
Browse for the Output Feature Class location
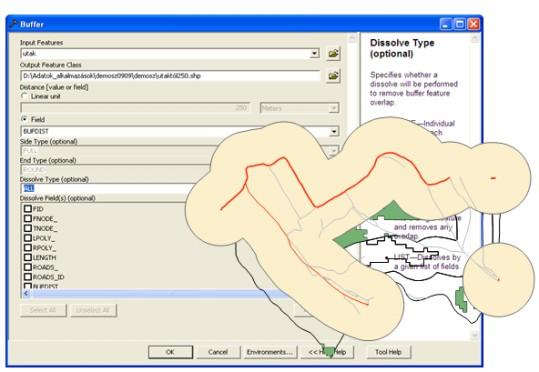[x=333, y=76]
